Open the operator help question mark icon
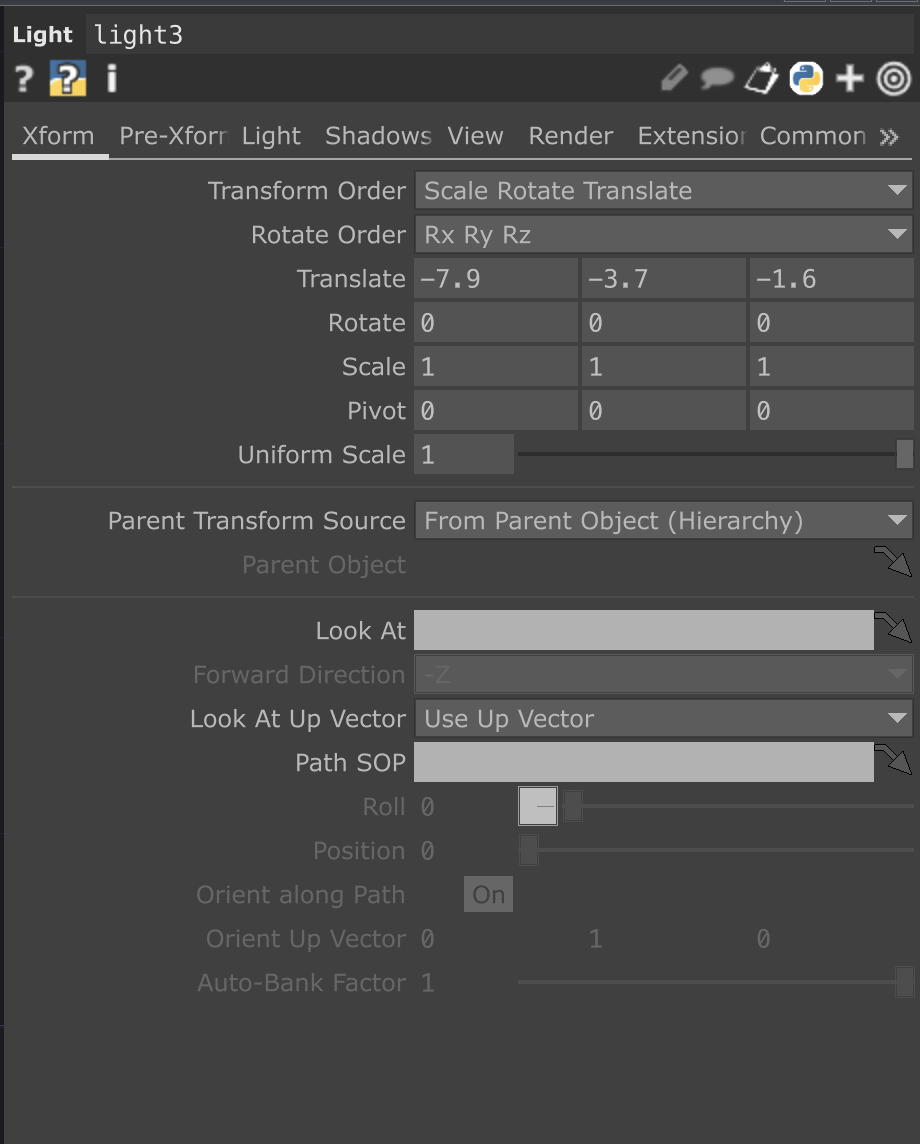Viewport: 920px width, 1144px height. 24,78
